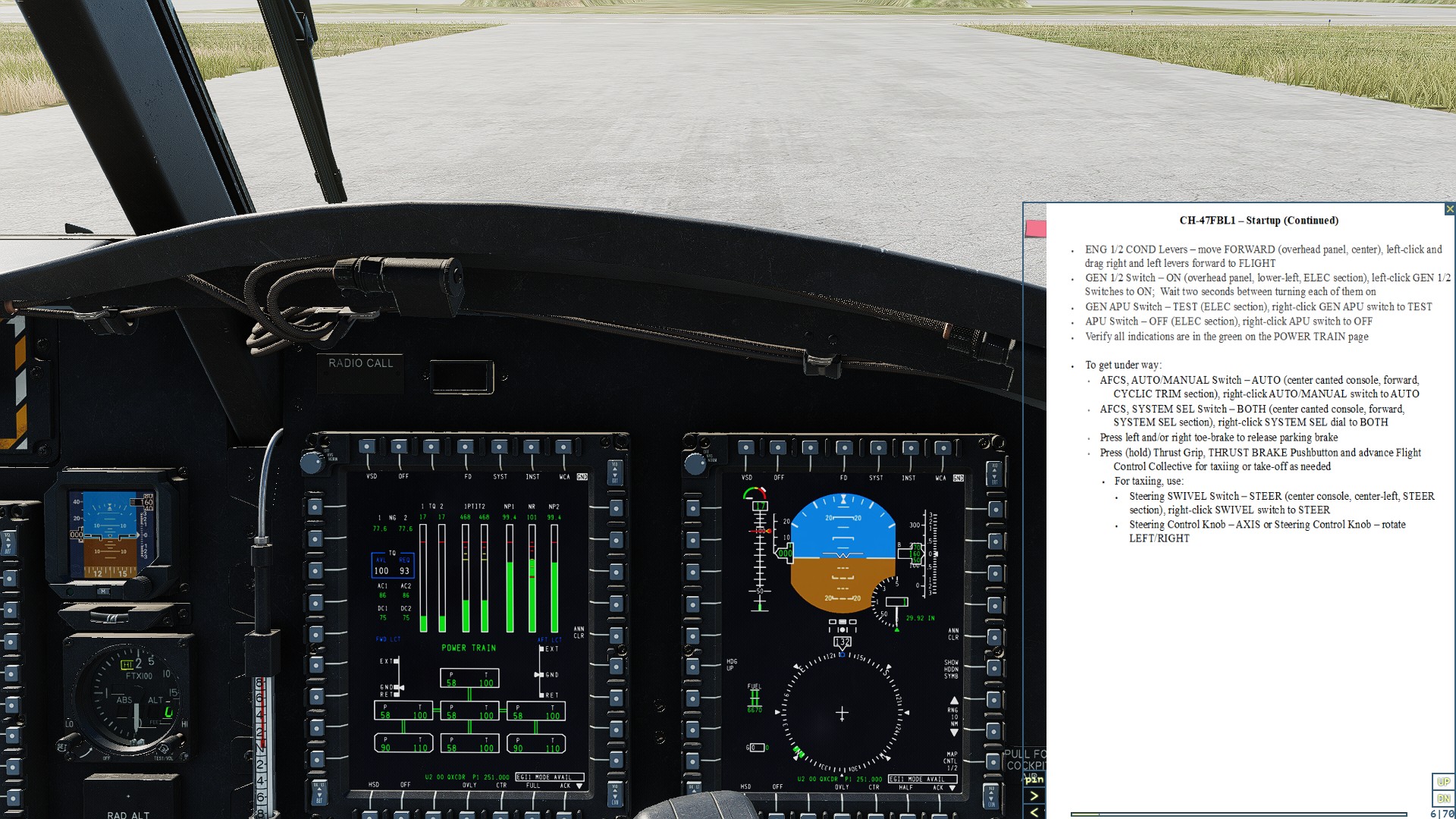The height and width of the screenshot is (819, 1456).
Task: Click the DN page button
Action: [x=1442, y=799]
